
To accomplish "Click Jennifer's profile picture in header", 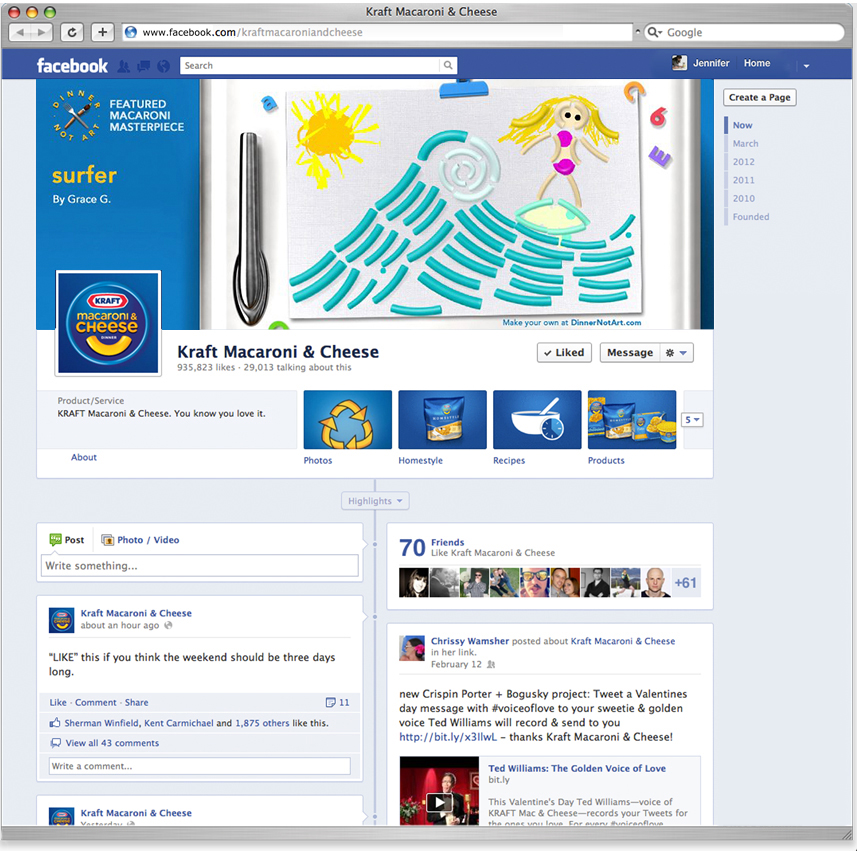I will point(679,63).
